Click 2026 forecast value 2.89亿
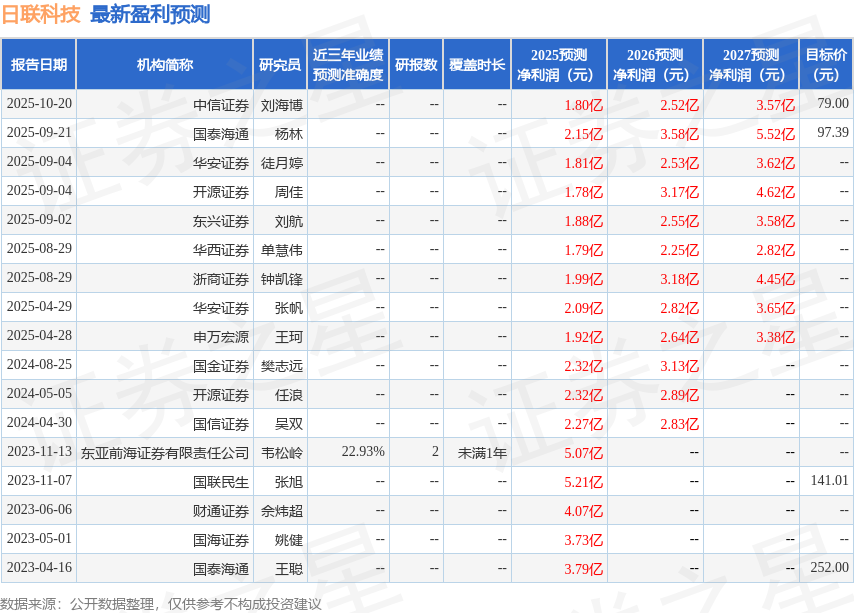 click(x=680, y=395)
